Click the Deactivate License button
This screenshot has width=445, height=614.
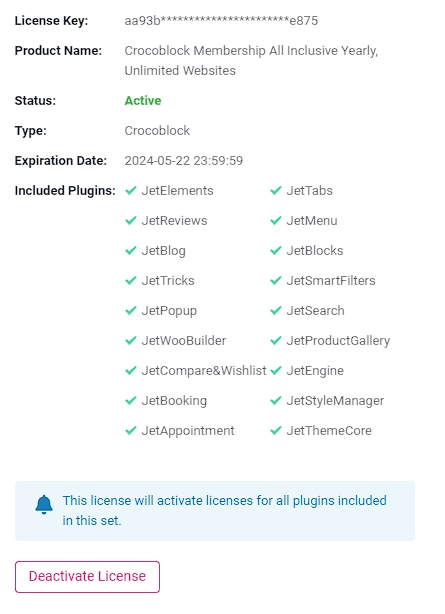tap(87, 576)
